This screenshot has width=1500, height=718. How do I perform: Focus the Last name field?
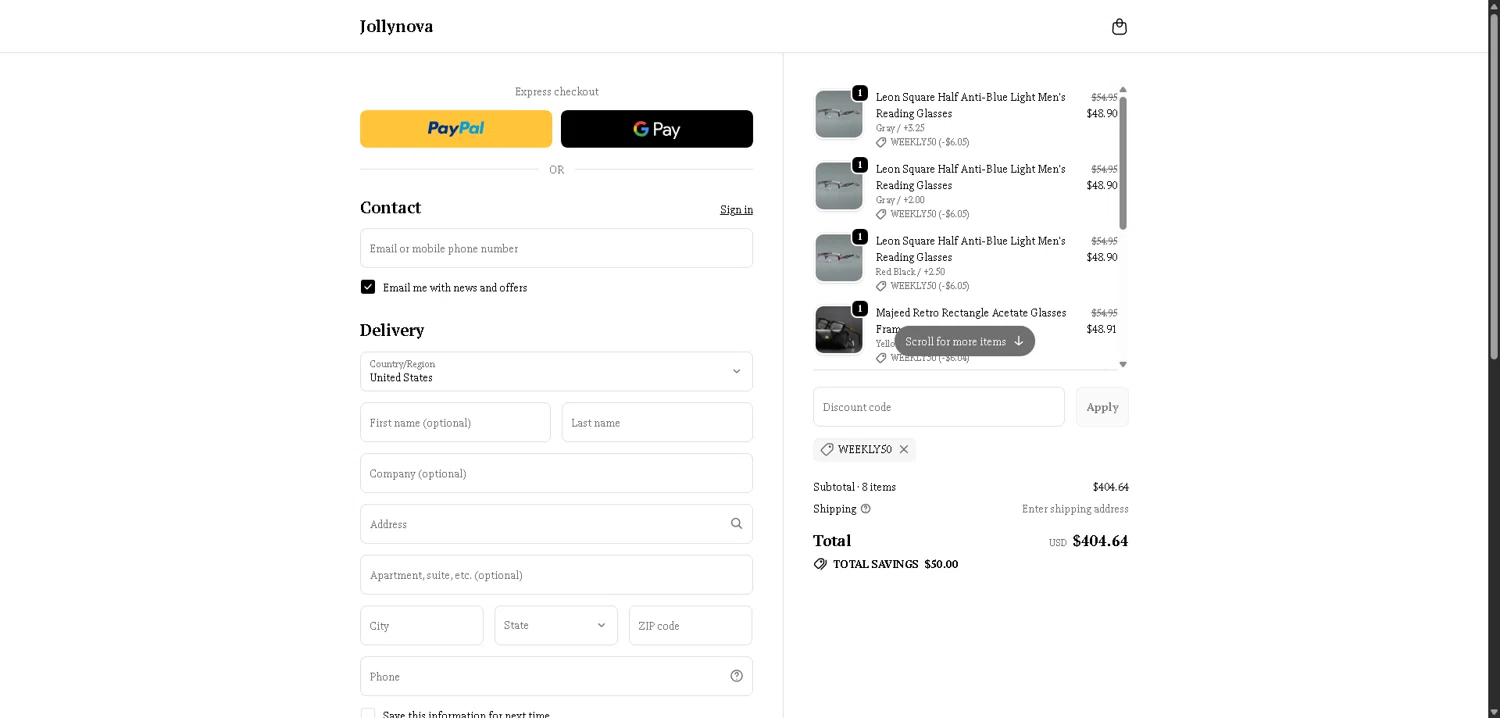pyautogui.click(x=657, y=422)
